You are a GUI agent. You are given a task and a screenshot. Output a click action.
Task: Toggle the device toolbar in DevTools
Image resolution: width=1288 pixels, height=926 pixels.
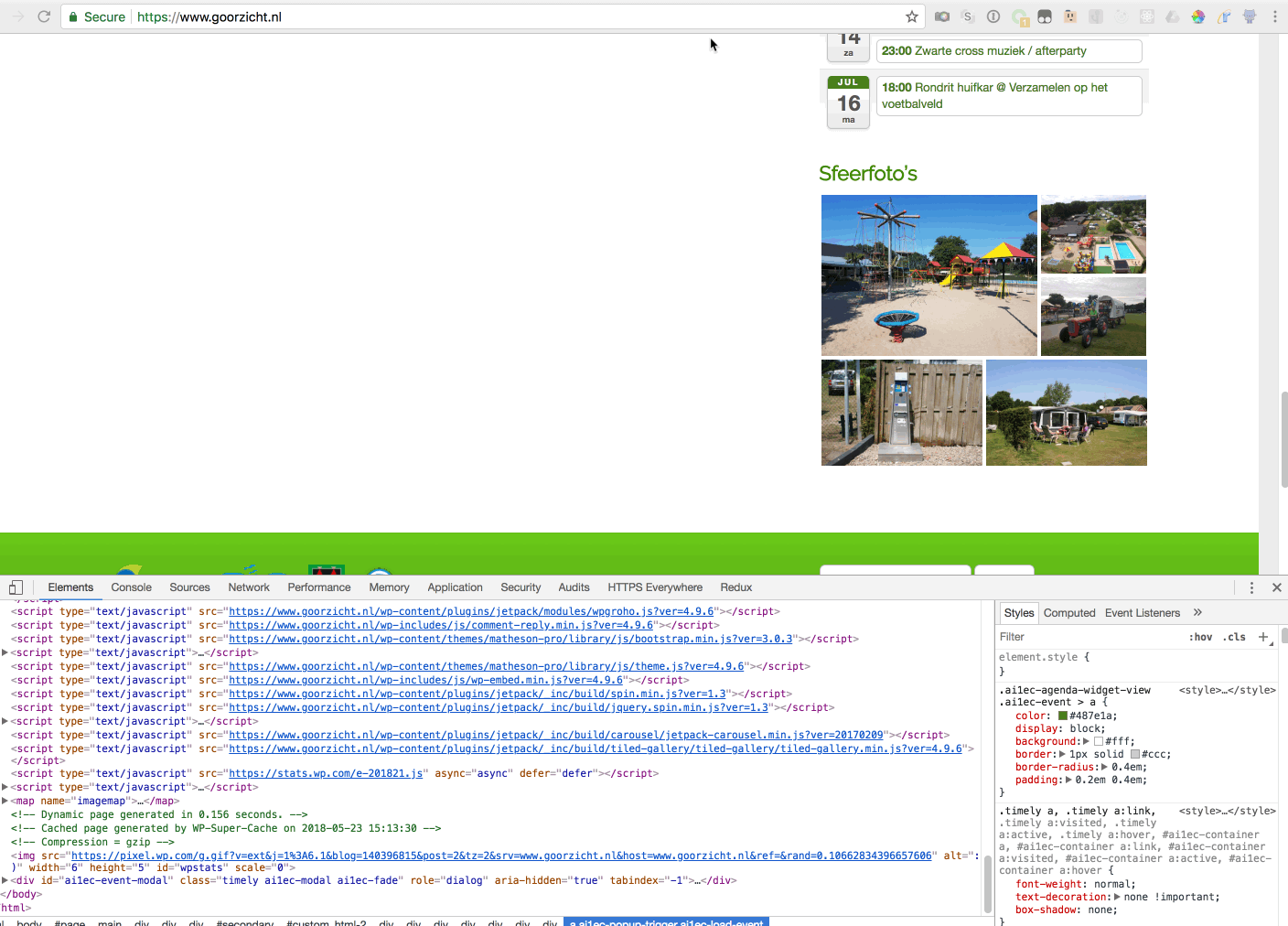click(x=16, y=587)
